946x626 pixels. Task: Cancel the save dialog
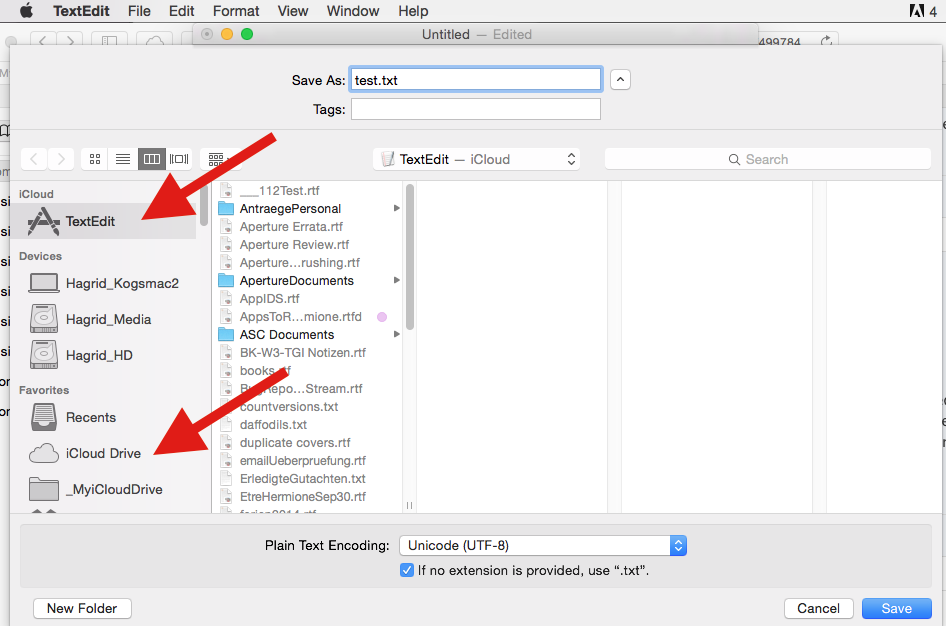click(x=818, y=609)
